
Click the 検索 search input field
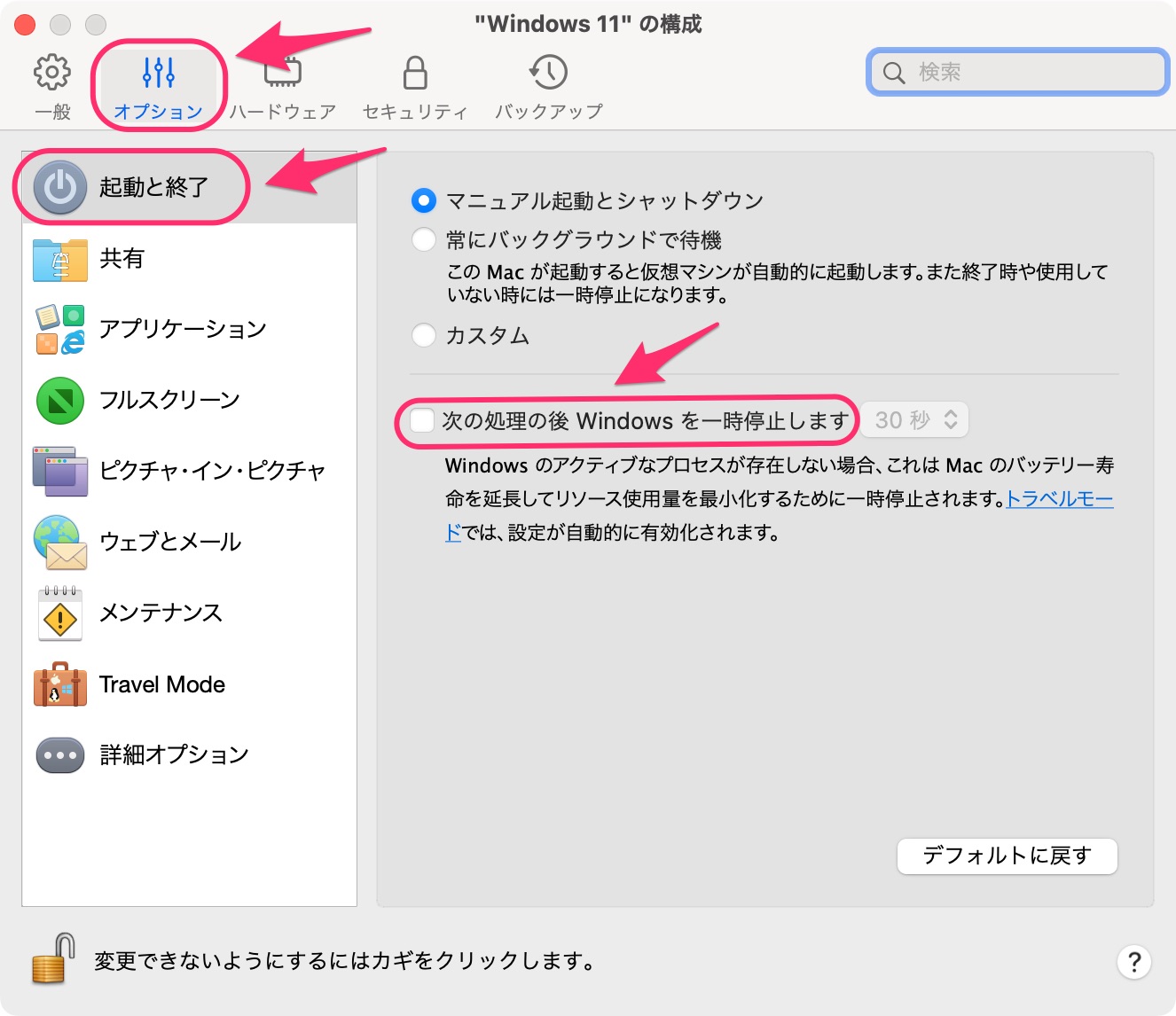point(1017,72)
